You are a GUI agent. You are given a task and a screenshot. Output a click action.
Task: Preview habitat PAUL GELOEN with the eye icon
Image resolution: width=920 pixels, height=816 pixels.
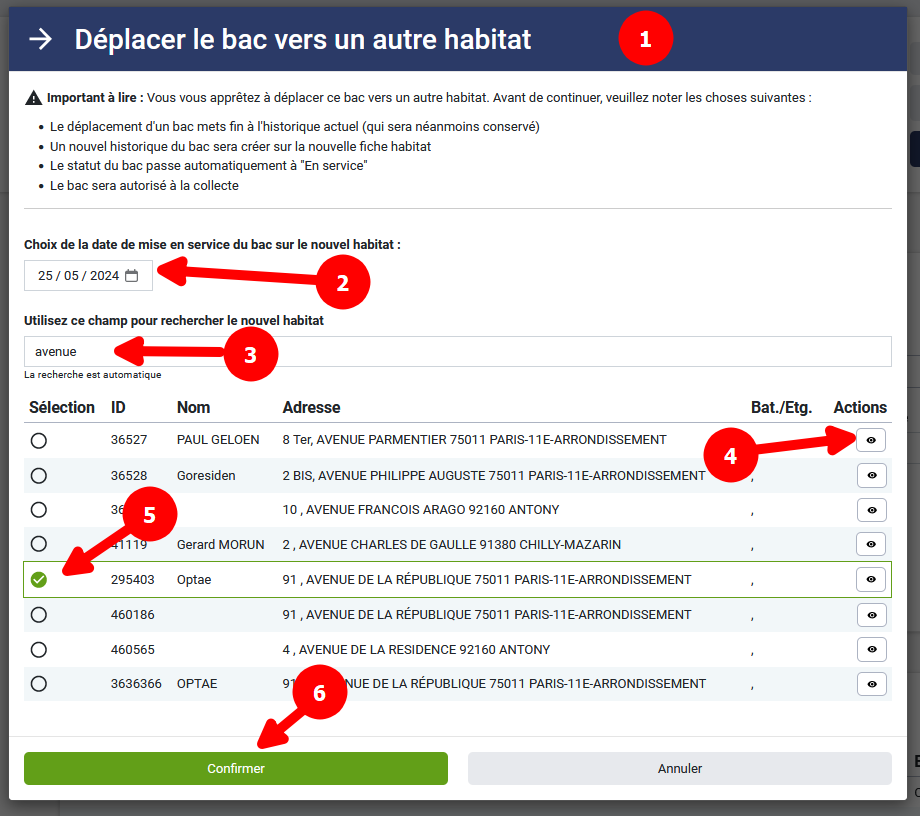[x=871, y=440]
